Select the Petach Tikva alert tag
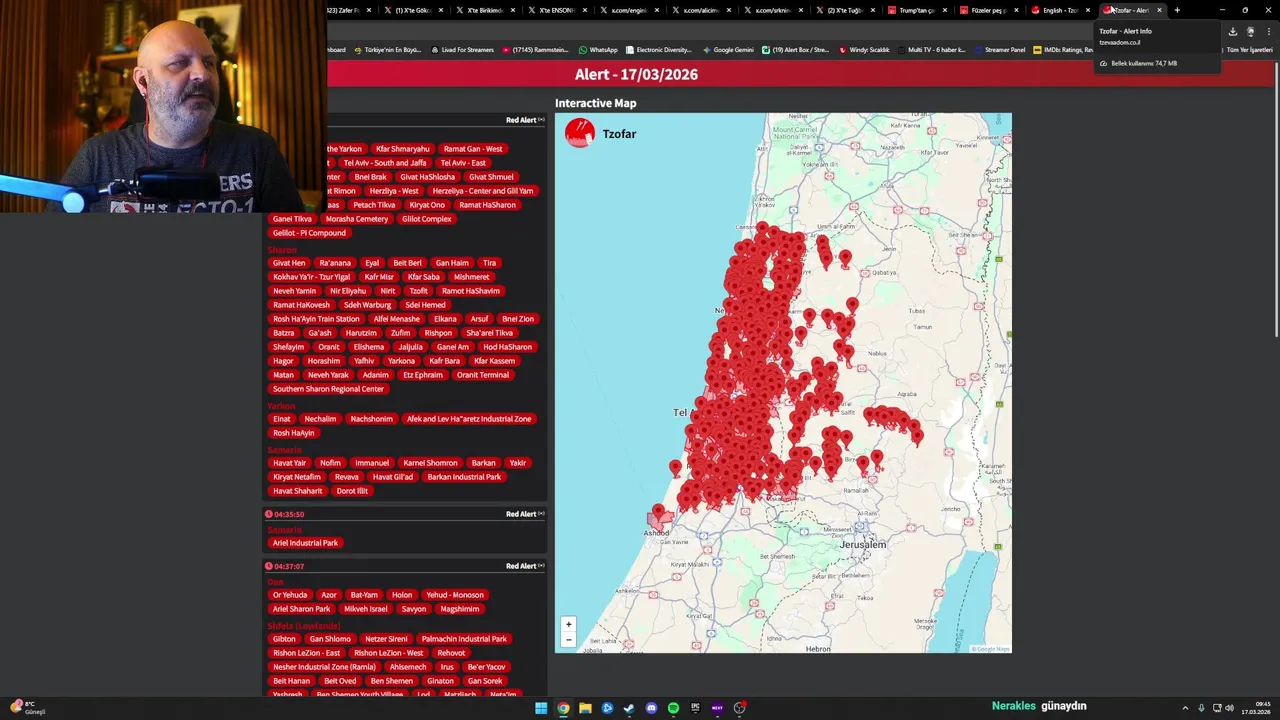The height and width of the screenshot is (720, 1280). pyautogui.click(x=374, y=205)
